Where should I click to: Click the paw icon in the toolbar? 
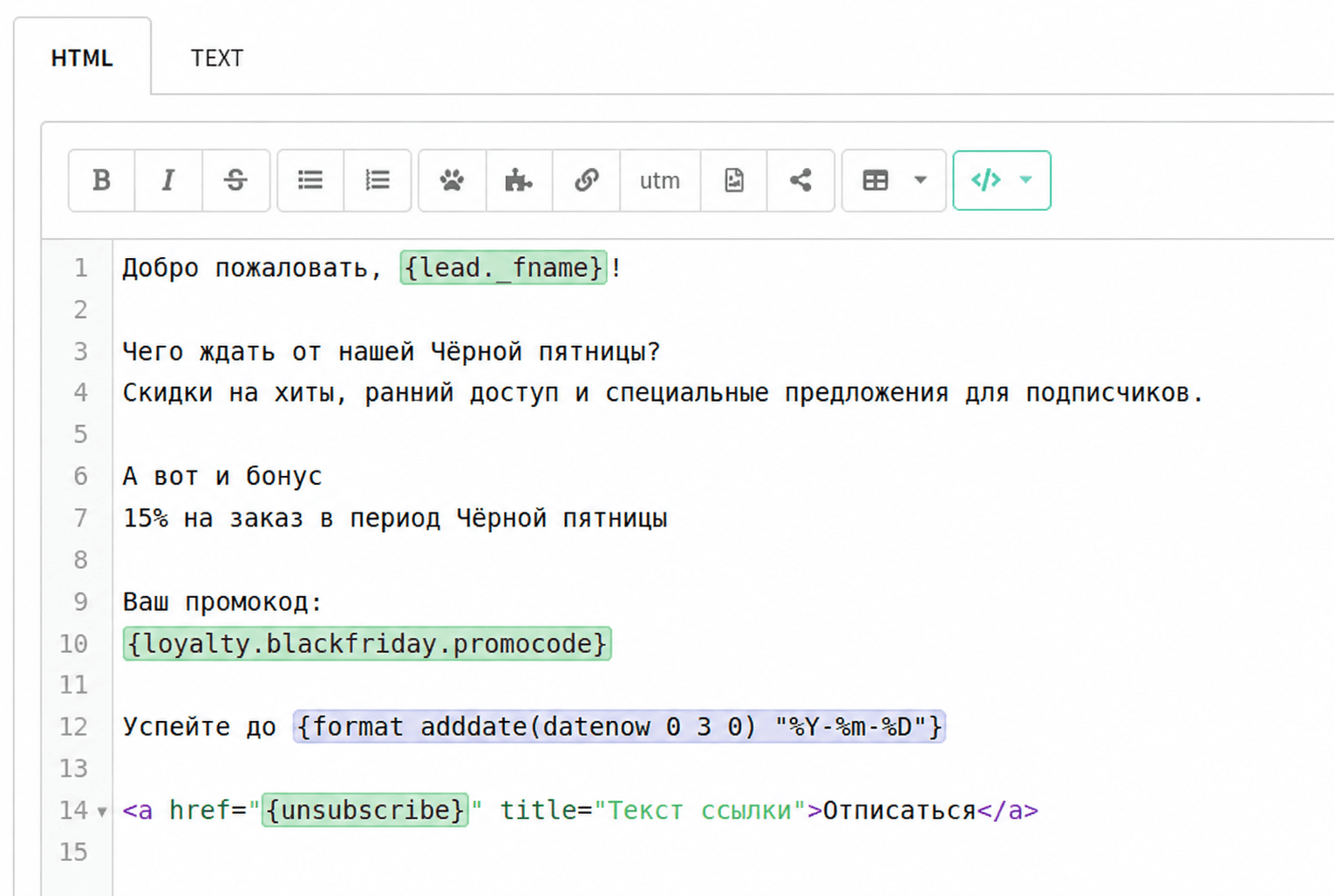(452, 180)
